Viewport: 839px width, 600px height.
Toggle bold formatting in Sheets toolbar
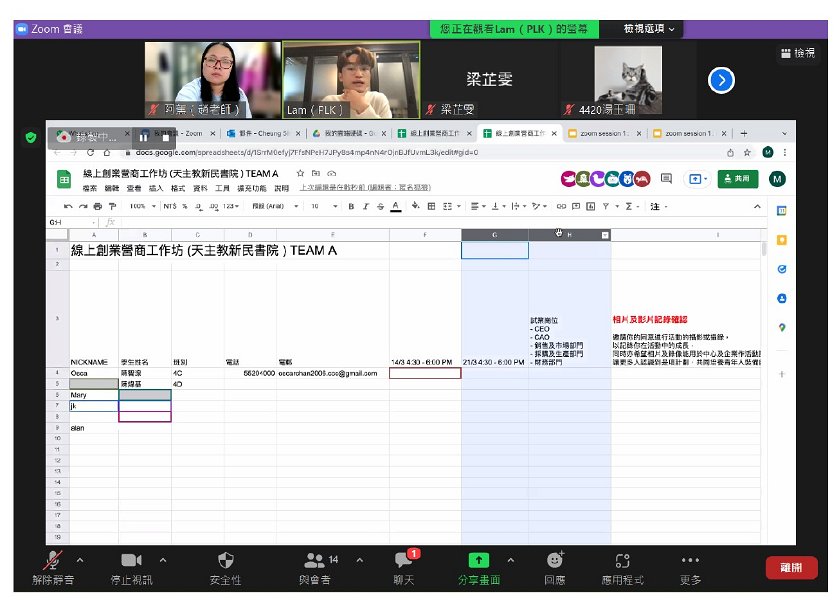(351, 207)
